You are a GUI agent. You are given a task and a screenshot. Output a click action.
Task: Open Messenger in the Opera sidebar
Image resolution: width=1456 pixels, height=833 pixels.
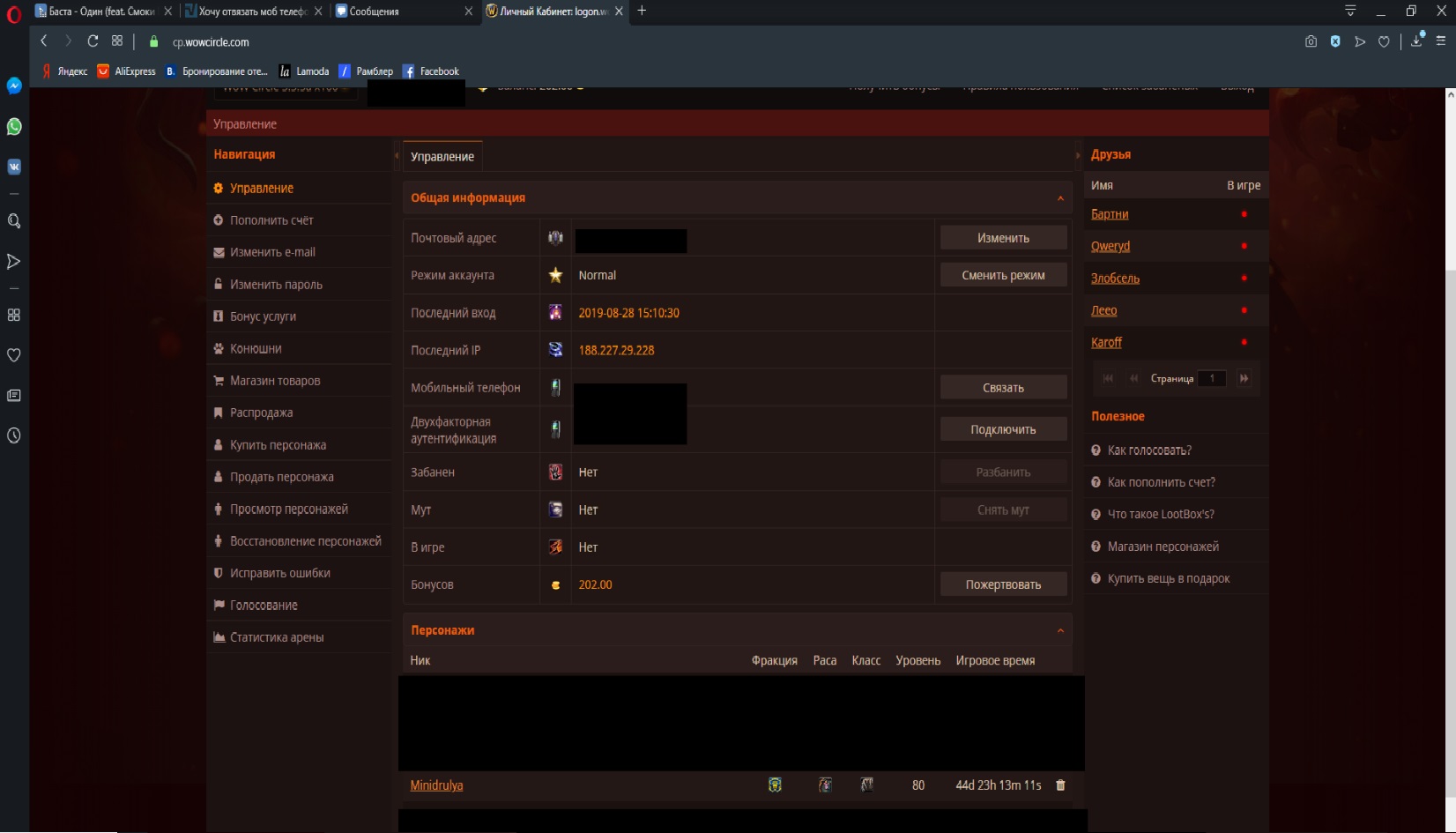pos(14,86)
